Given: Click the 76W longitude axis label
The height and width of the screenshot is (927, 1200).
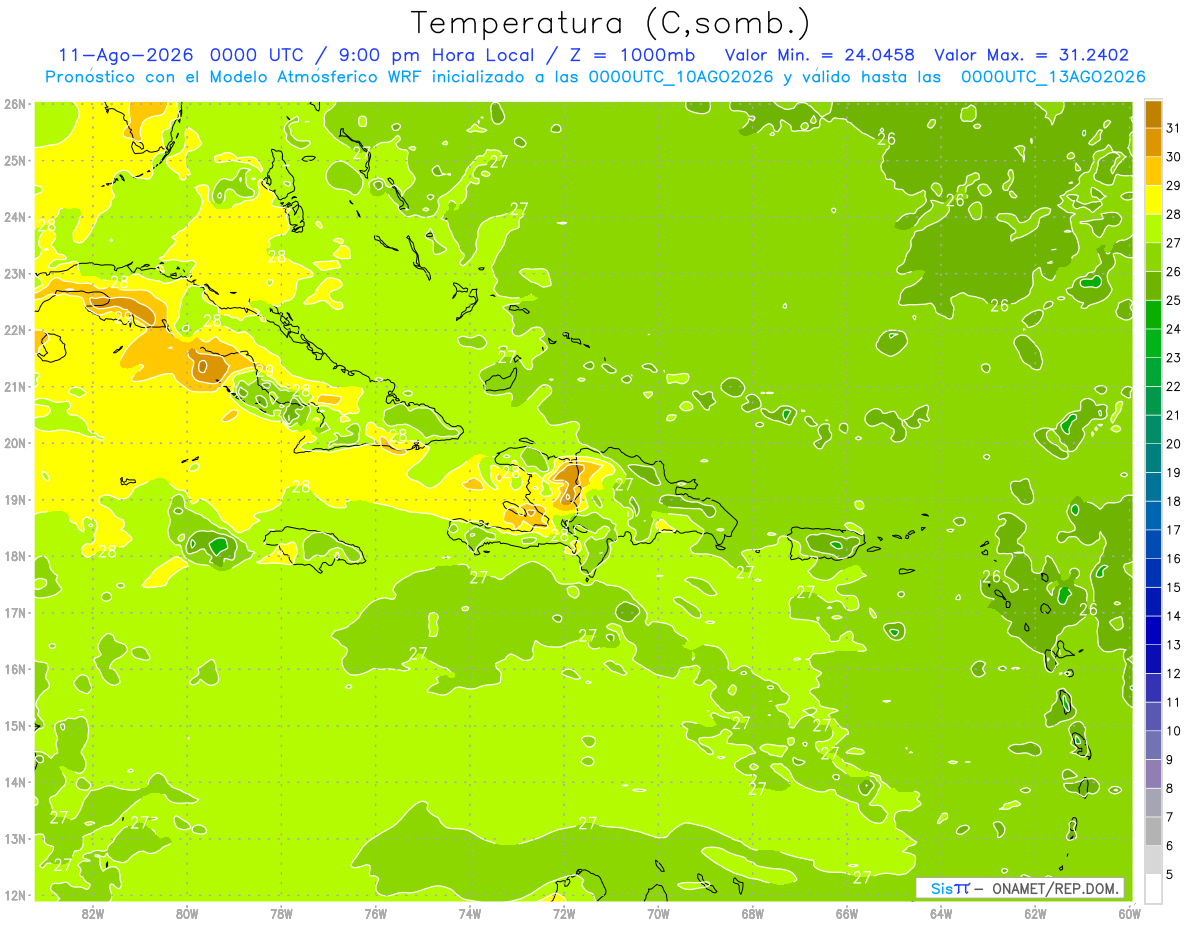Looking at the screenshot, I should pyautogui.click(x=375, y=914).
